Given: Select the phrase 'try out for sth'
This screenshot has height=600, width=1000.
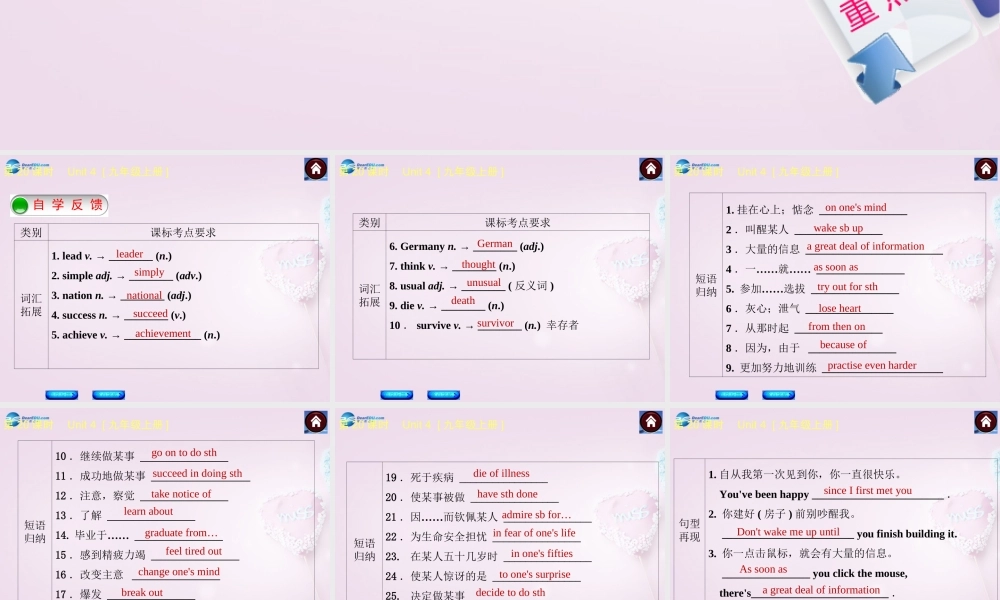Looking at the screenshot, I should click(847, 287).
